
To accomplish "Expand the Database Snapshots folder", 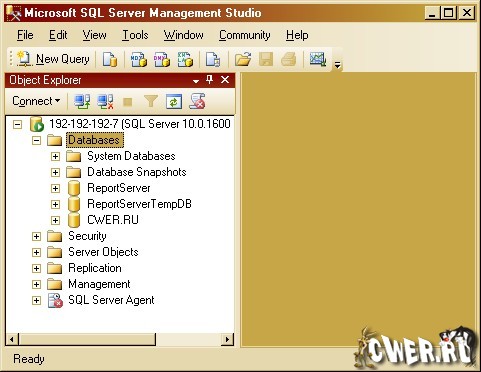I will pos(55,172).
